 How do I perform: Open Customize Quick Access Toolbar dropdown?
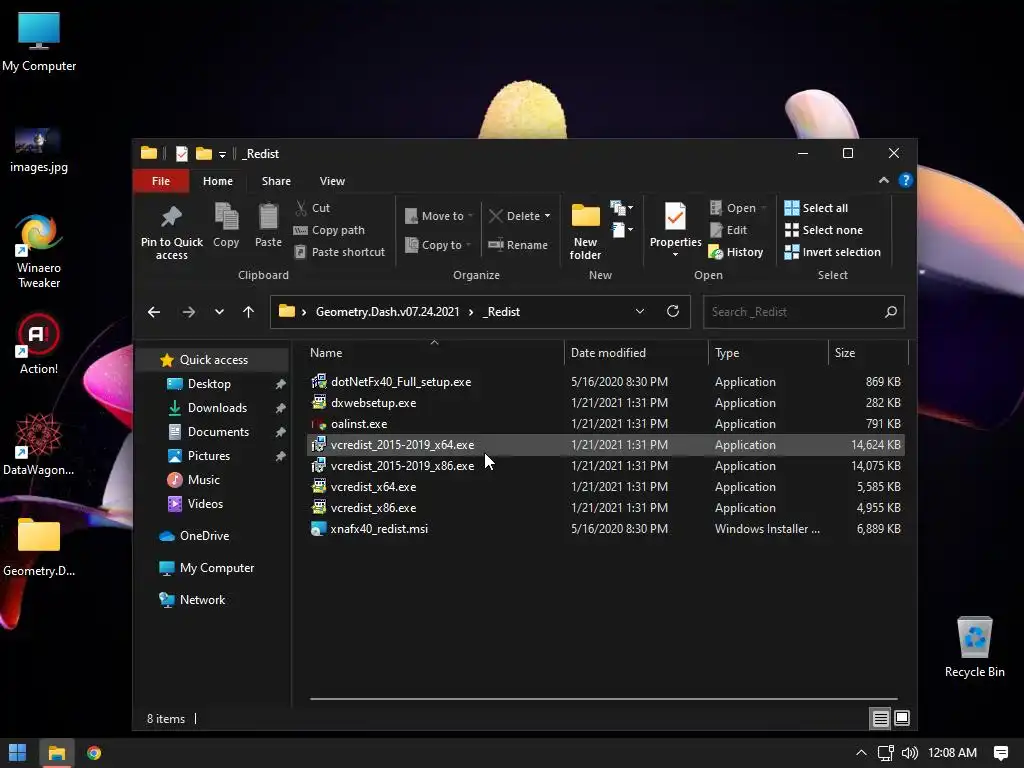coord(222,154)
